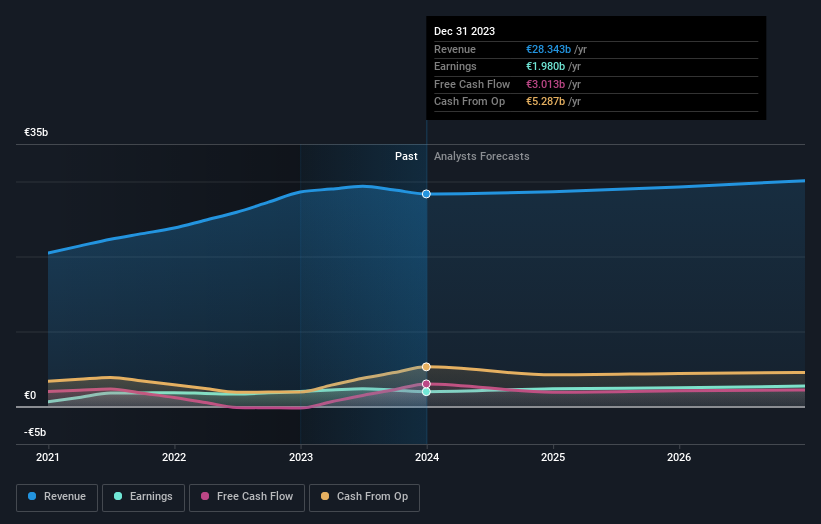821x524 pixels.
Task: Click the Revenue row label in tooltip
Action: coord(455,49)
